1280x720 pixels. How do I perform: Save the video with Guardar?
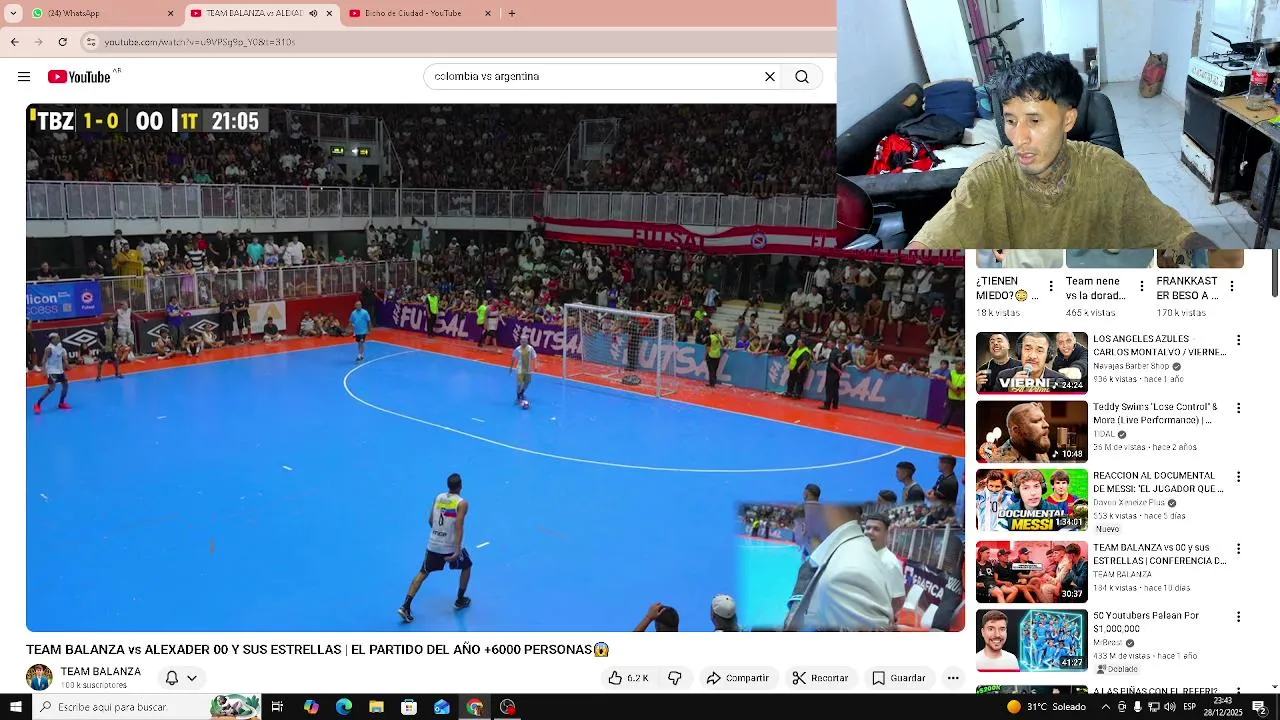click(898, 678)
